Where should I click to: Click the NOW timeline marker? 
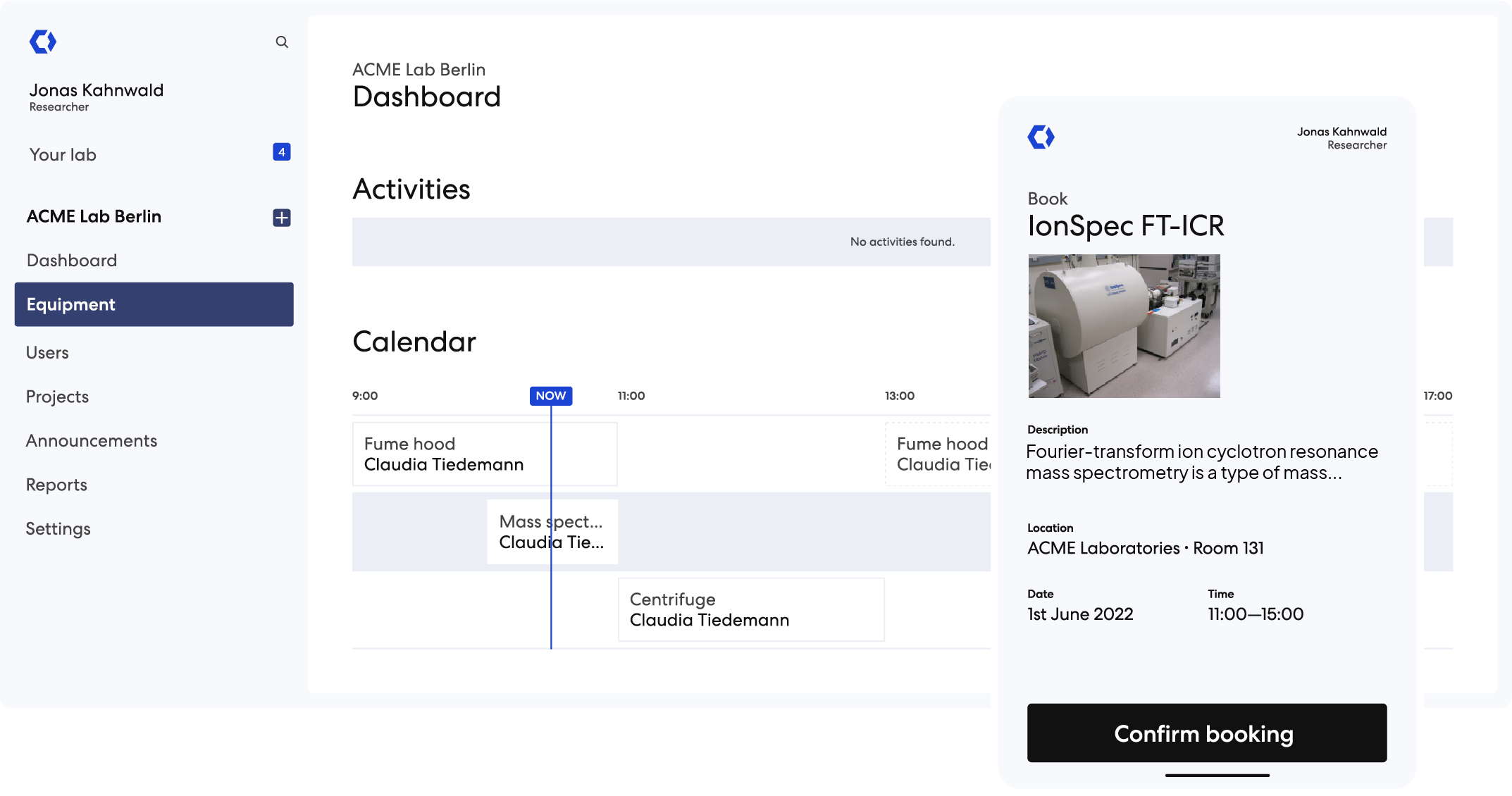[x=550, y=396]
